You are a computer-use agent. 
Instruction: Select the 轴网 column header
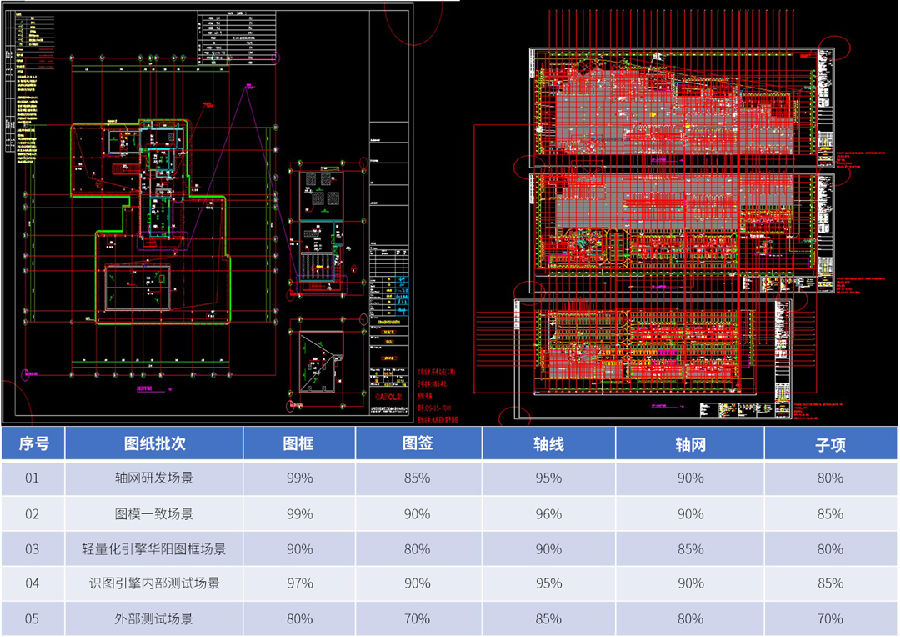[x=690, y=444]
